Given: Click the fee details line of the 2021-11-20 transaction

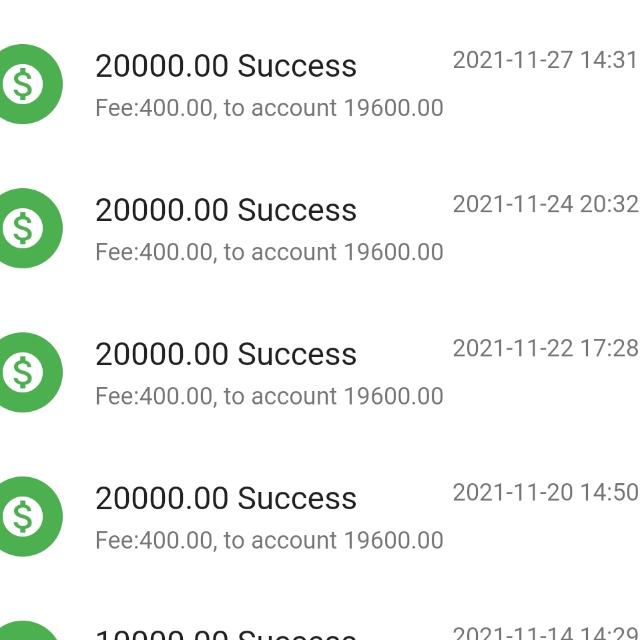Looking at the screenshot, I should click(x=269, y=540).
